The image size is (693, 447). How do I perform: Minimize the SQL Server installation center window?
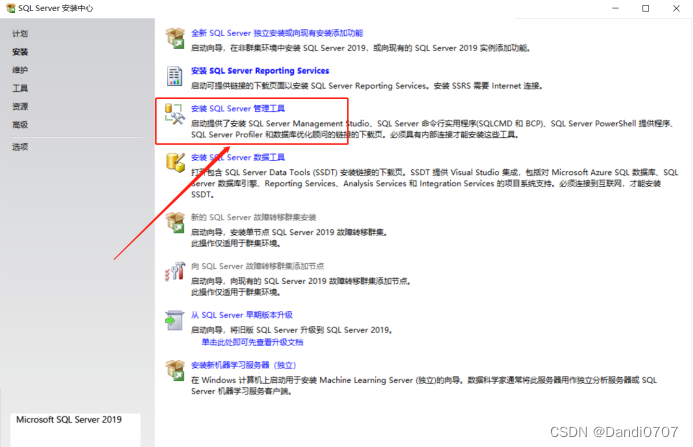point(615,8)
